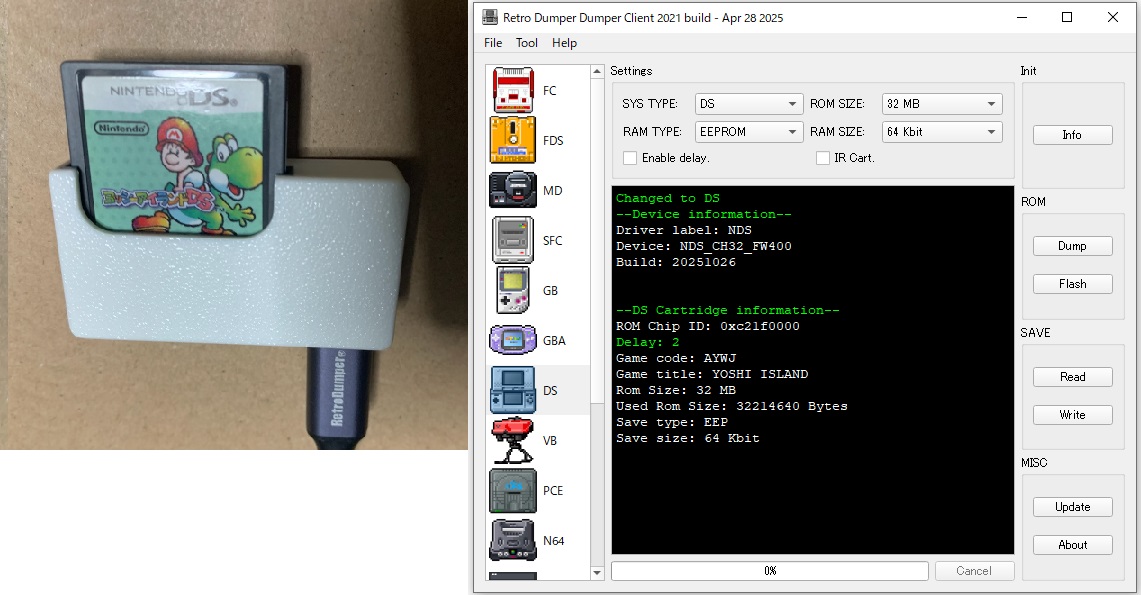Click the SFC label in console list
The height and width of the screenshot is (595, 1141).
pos(552,241)
